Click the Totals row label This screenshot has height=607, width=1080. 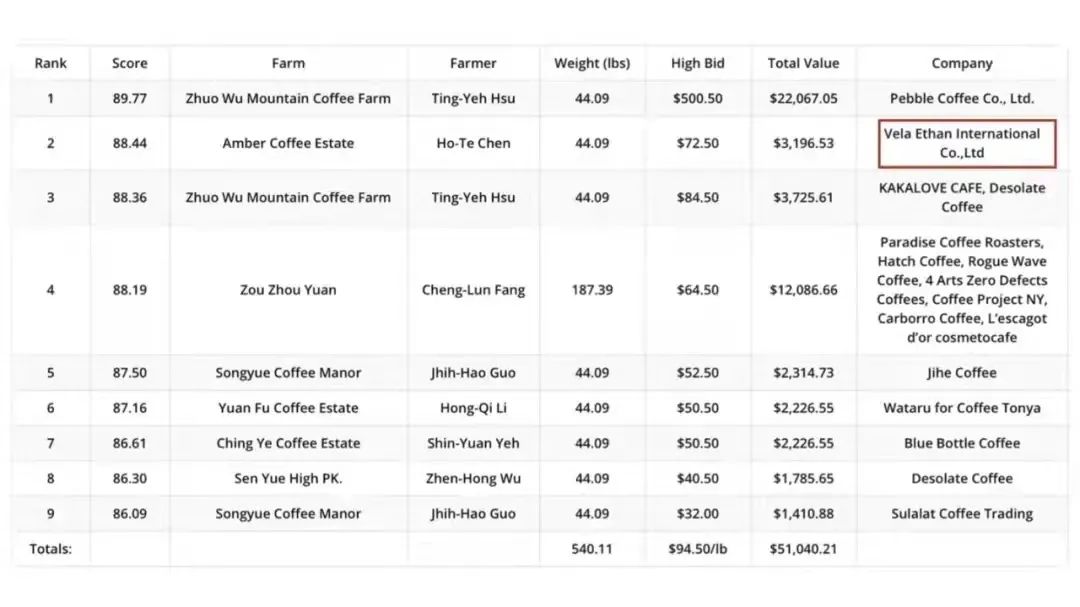pos(51,548)
